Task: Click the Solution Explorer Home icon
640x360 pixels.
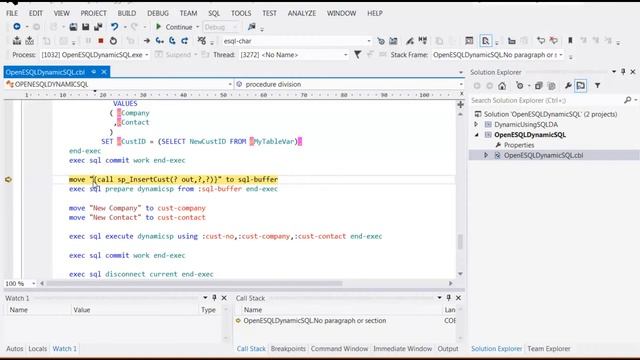Action: [x=502, y=86]
